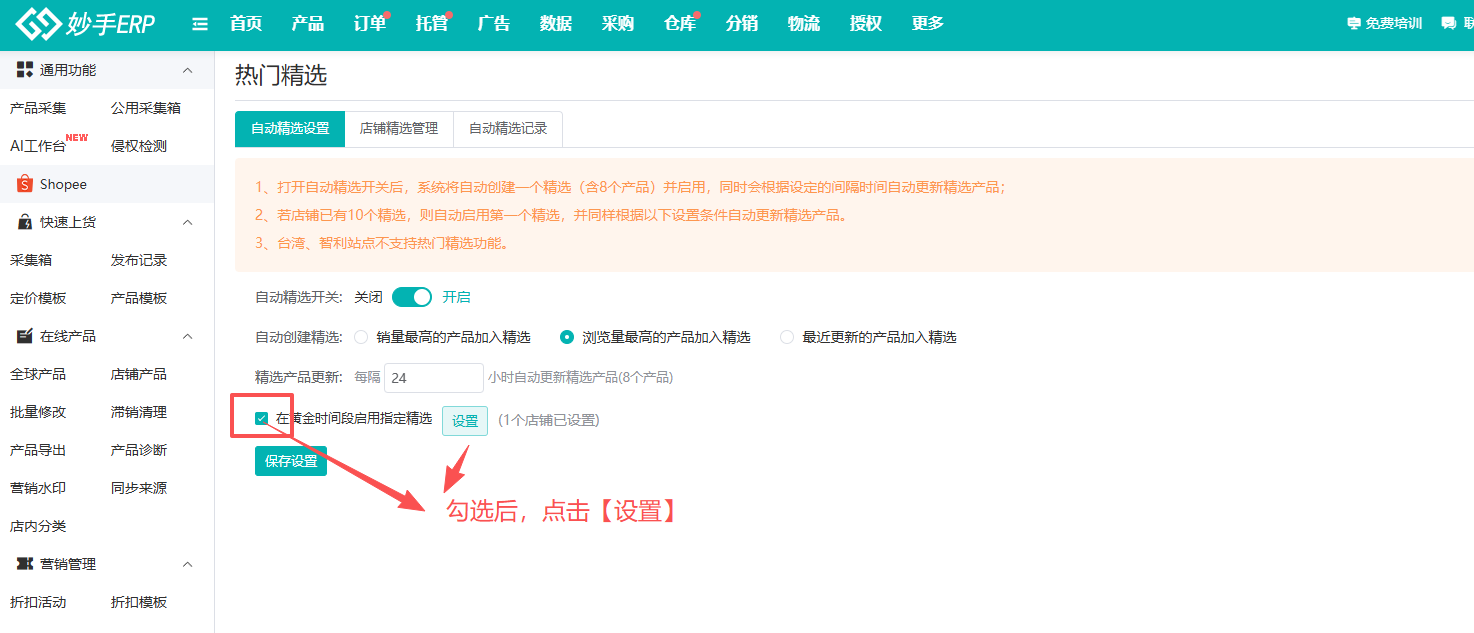
Task: Click the 24-hour interval input field
Action: [433, 378]
